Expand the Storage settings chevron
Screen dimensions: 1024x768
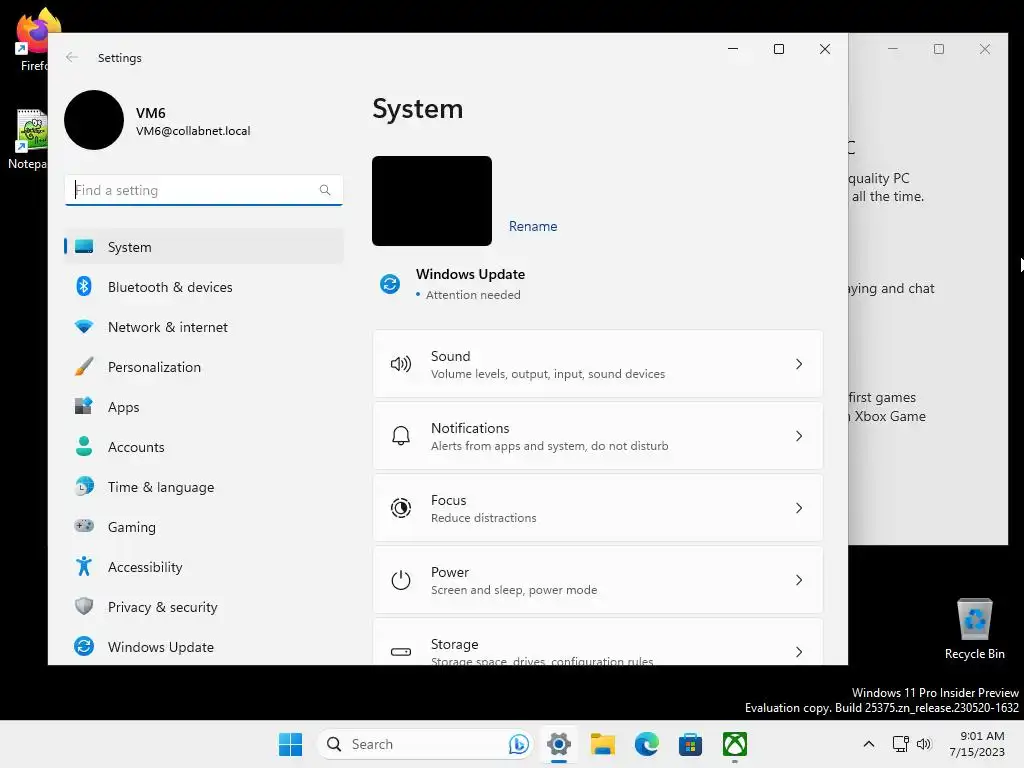click(799, 652)
